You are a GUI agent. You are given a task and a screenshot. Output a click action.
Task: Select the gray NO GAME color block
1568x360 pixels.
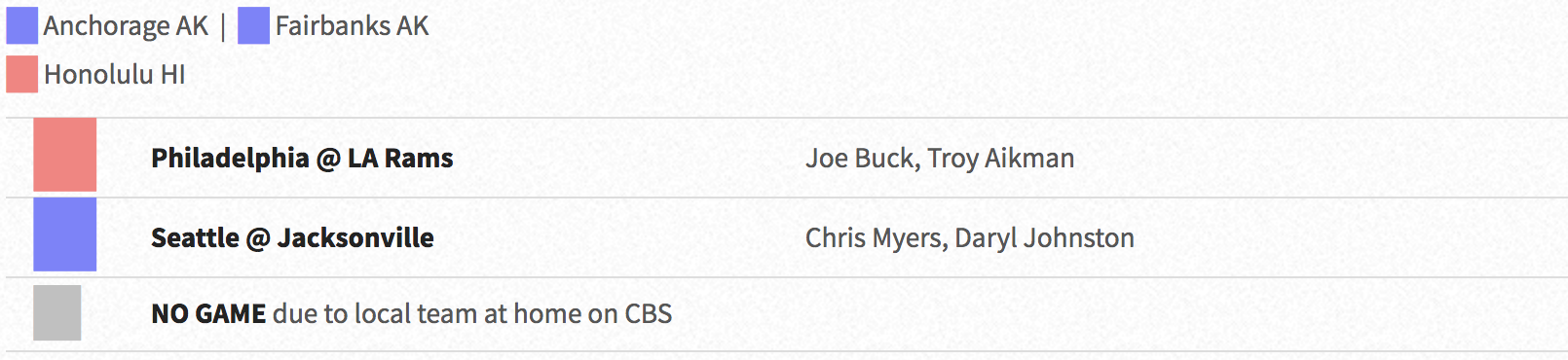click(57, 312)
